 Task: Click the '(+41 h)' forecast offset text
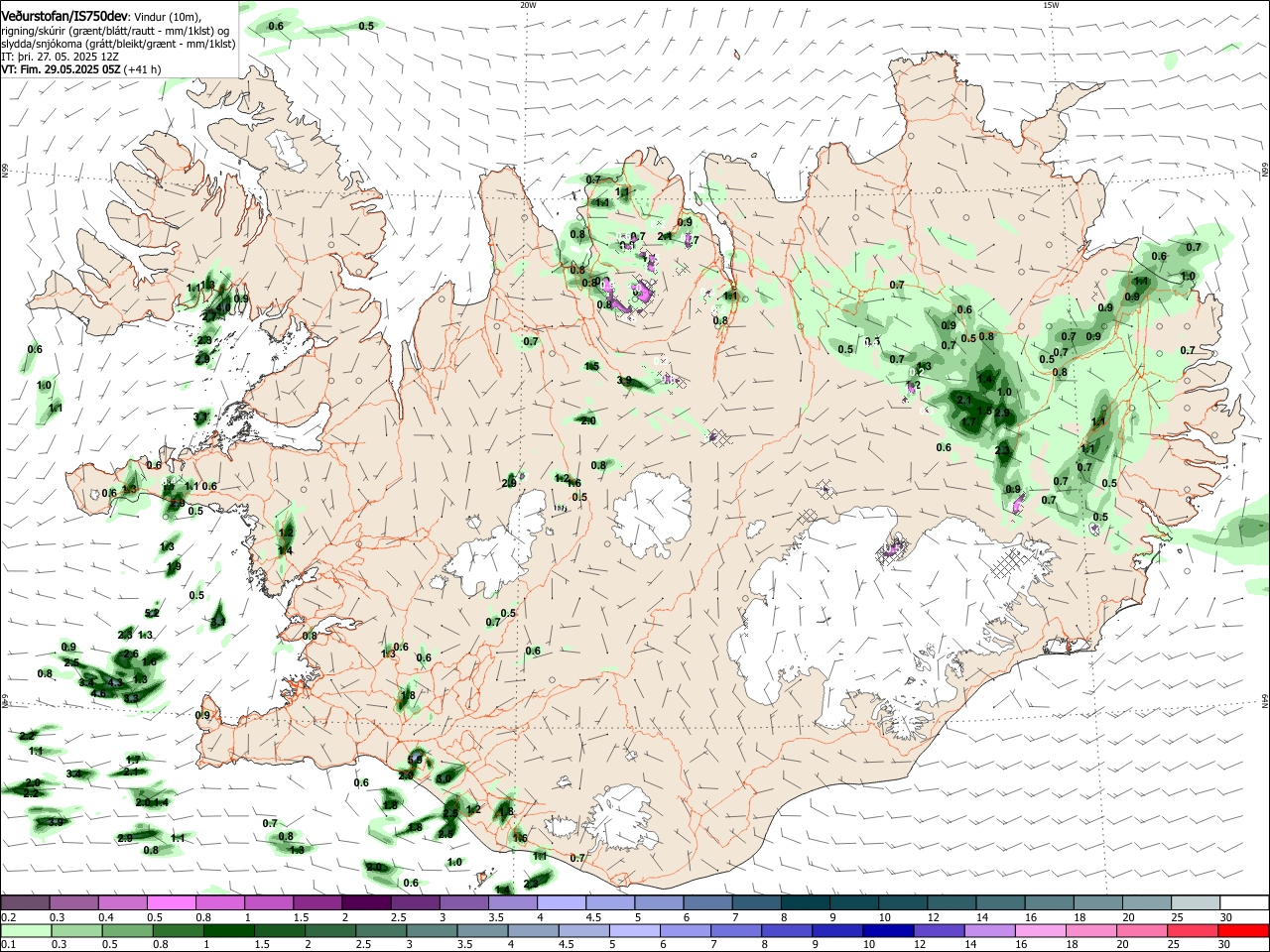click(x=143, y=69)
